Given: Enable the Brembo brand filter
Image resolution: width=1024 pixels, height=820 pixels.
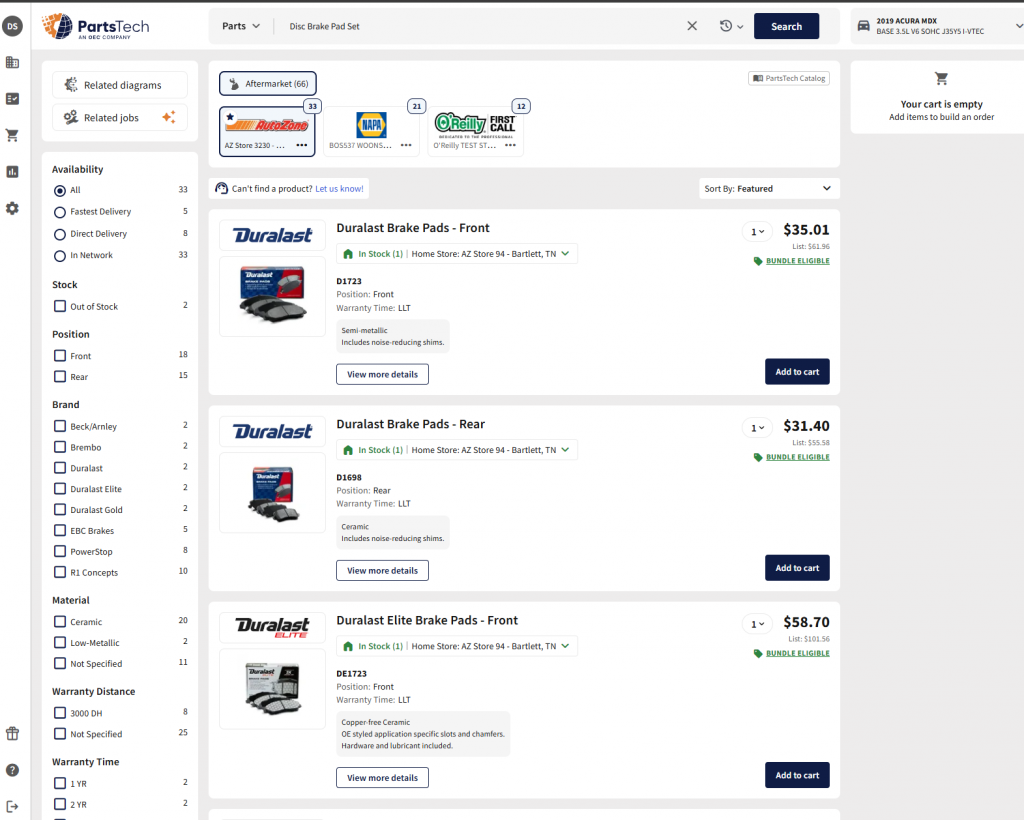Looking at the screenshot, I should pyautogui.click(x=60, y=447).
